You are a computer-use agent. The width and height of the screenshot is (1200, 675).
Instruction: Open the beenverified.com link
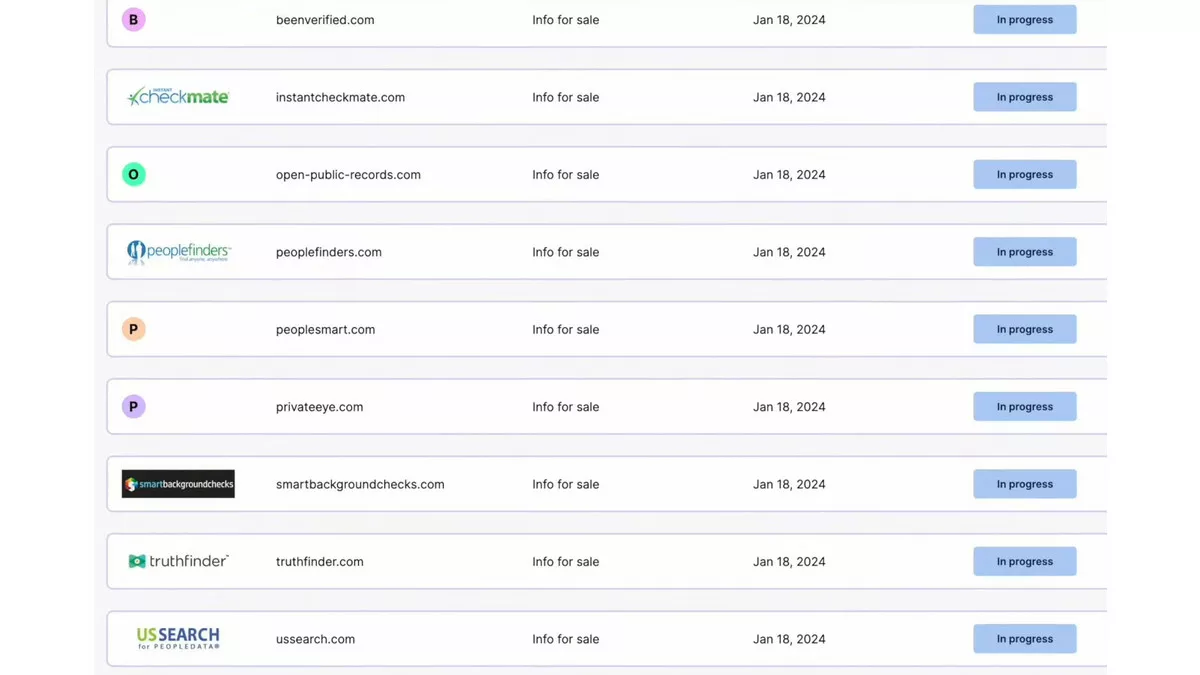[325, 19]
